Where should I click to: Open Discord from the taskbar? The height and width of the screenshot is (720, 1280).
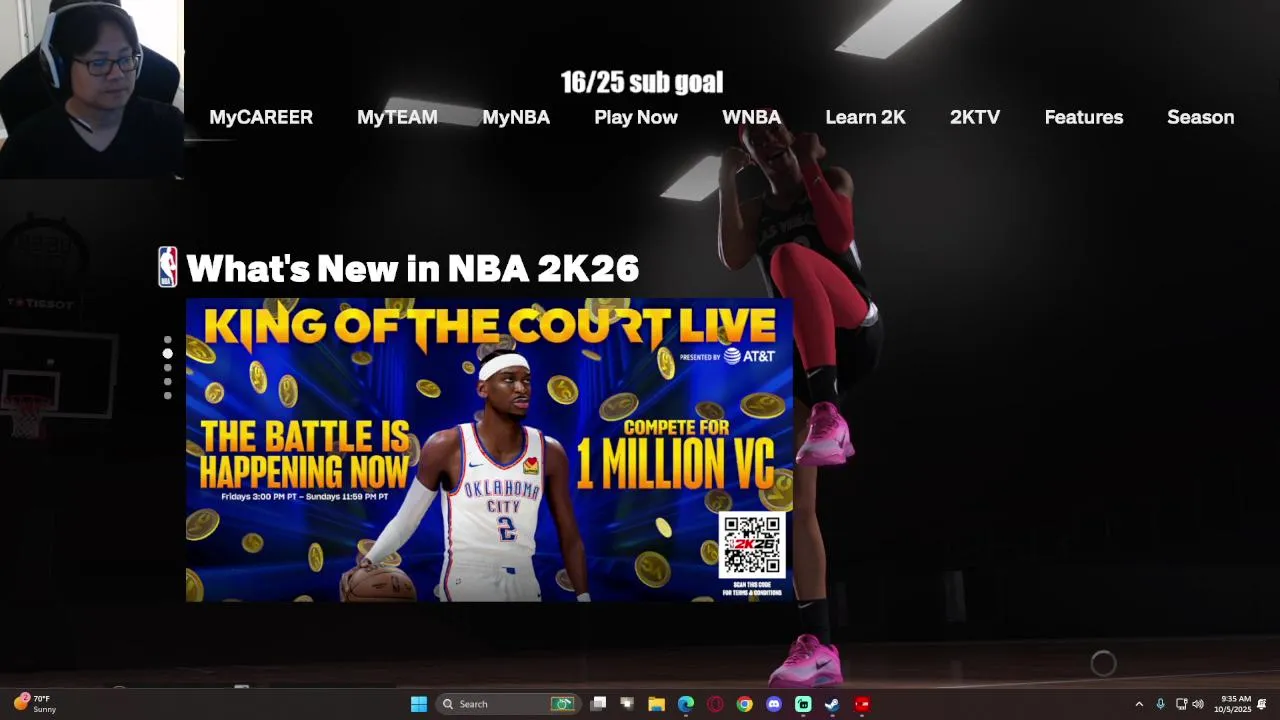[x=773, y=704]
